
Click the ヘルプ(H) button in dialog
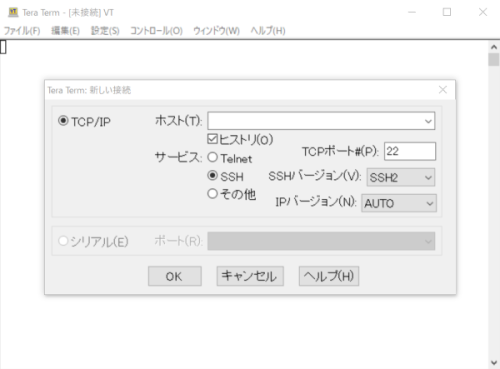coord(329,276)
